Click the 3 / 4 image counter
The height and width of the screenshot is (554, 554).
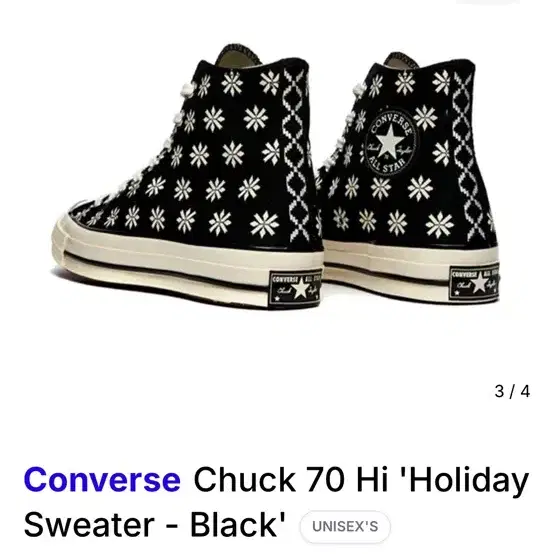(512, 391)
